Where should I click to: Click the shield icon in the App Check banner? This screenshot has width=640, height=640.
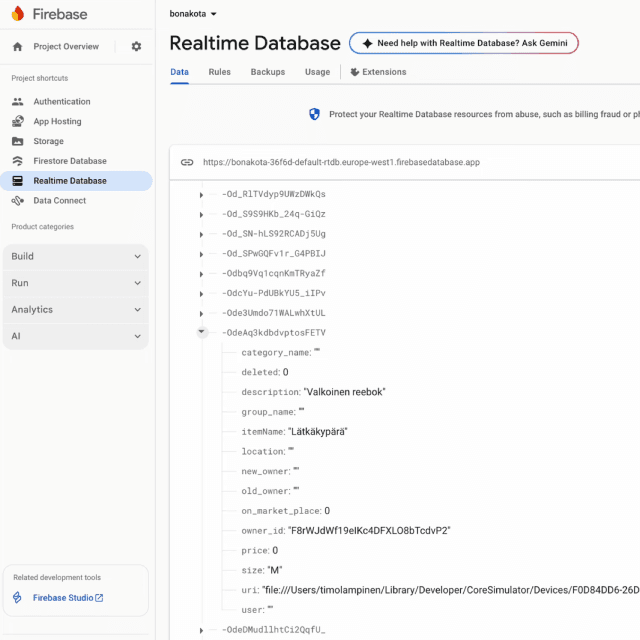pos(314,114)
